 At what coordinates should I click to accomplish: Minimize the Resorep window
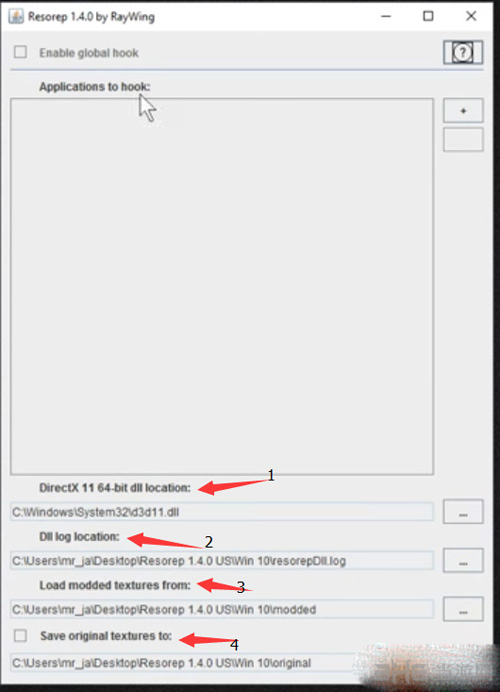click(386, 16)
